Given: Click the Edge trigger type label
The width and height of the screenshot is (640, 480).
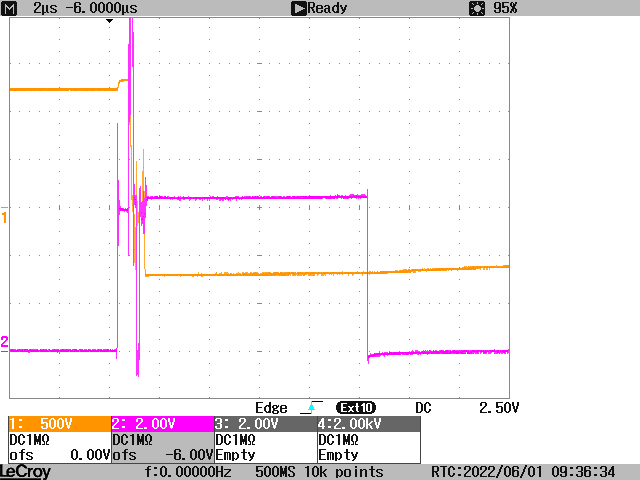Looking at the screenshot, I should [x=271, y=408].
